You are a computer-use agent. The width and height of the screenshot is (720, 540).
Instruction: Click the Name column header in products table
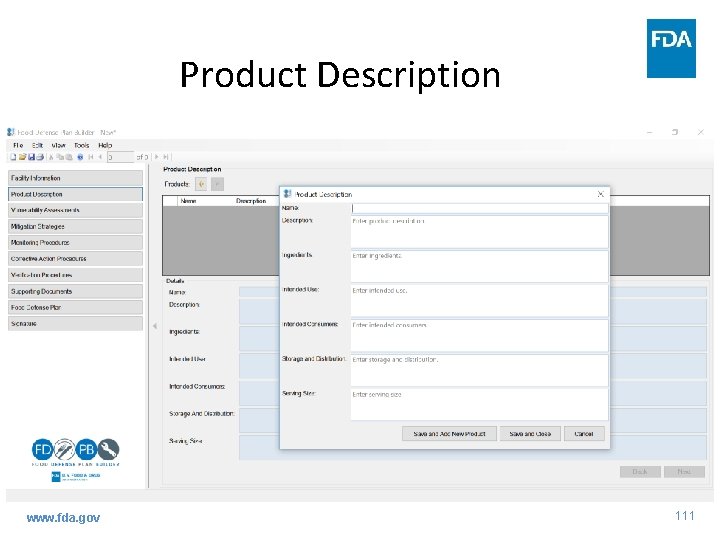pos(188,201)
